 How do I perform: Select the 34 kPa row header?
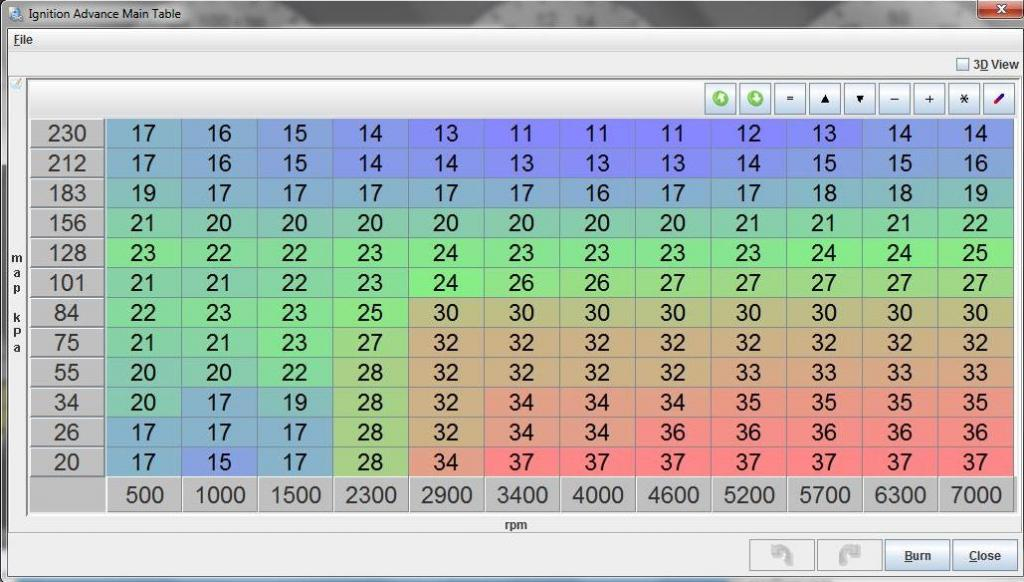(67, 402)
